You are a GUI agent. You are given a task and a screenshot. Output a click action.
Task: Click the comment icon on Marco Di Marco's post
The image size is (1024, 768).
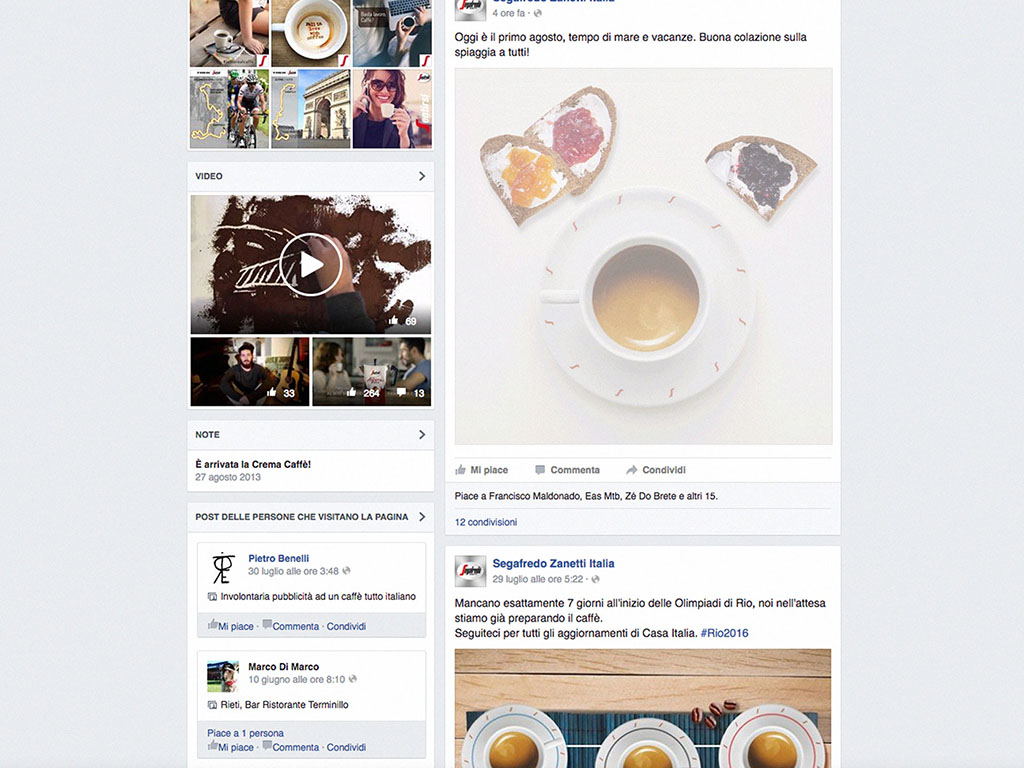[267, 746]
